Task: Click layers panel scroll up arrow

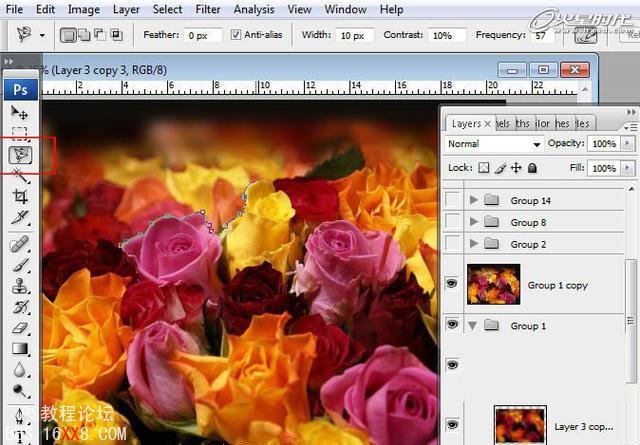Action: click(631, 189)
